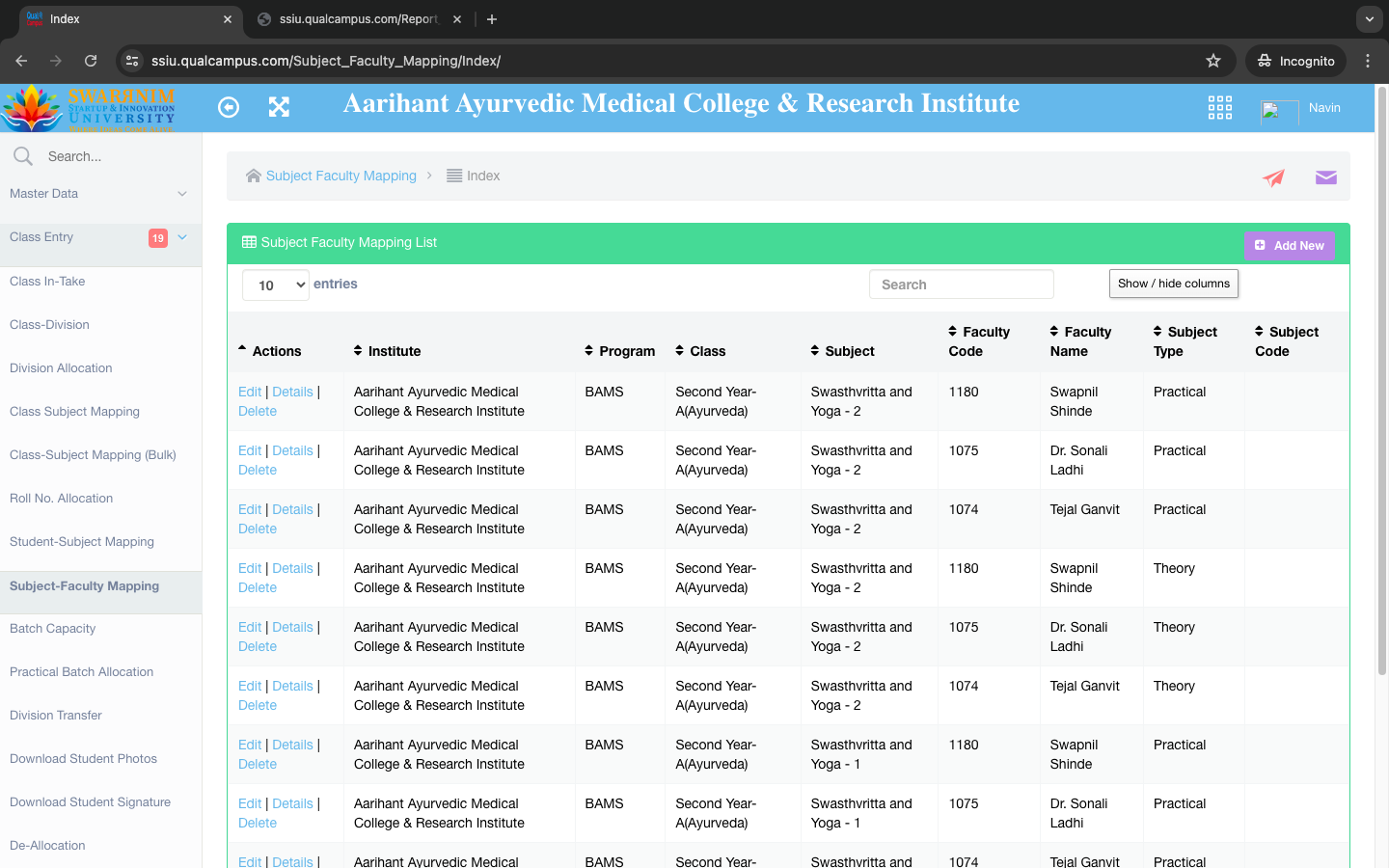Screen dimensions: 1389x868
Task: Open Class Subject Mapping in sidebar
Action: tap(74, 412)
